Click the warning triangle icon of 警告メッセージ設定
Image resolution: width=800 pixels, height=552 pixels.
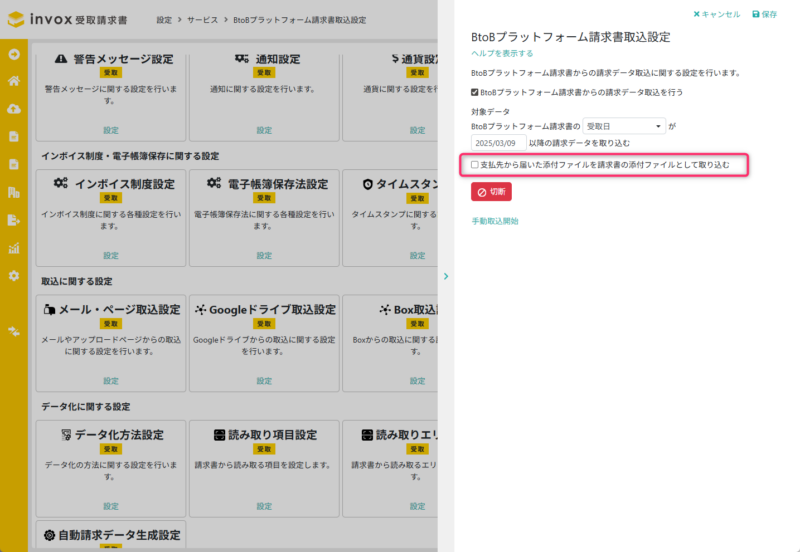(61, 59)
